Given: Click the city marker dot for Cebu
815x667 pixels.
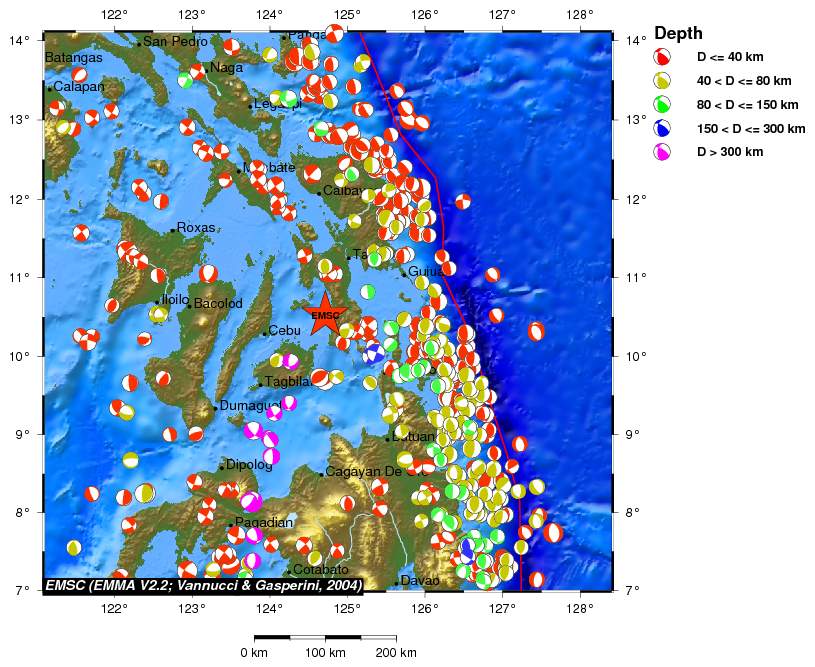Looking at the screenshot, I should coord(265,334).
